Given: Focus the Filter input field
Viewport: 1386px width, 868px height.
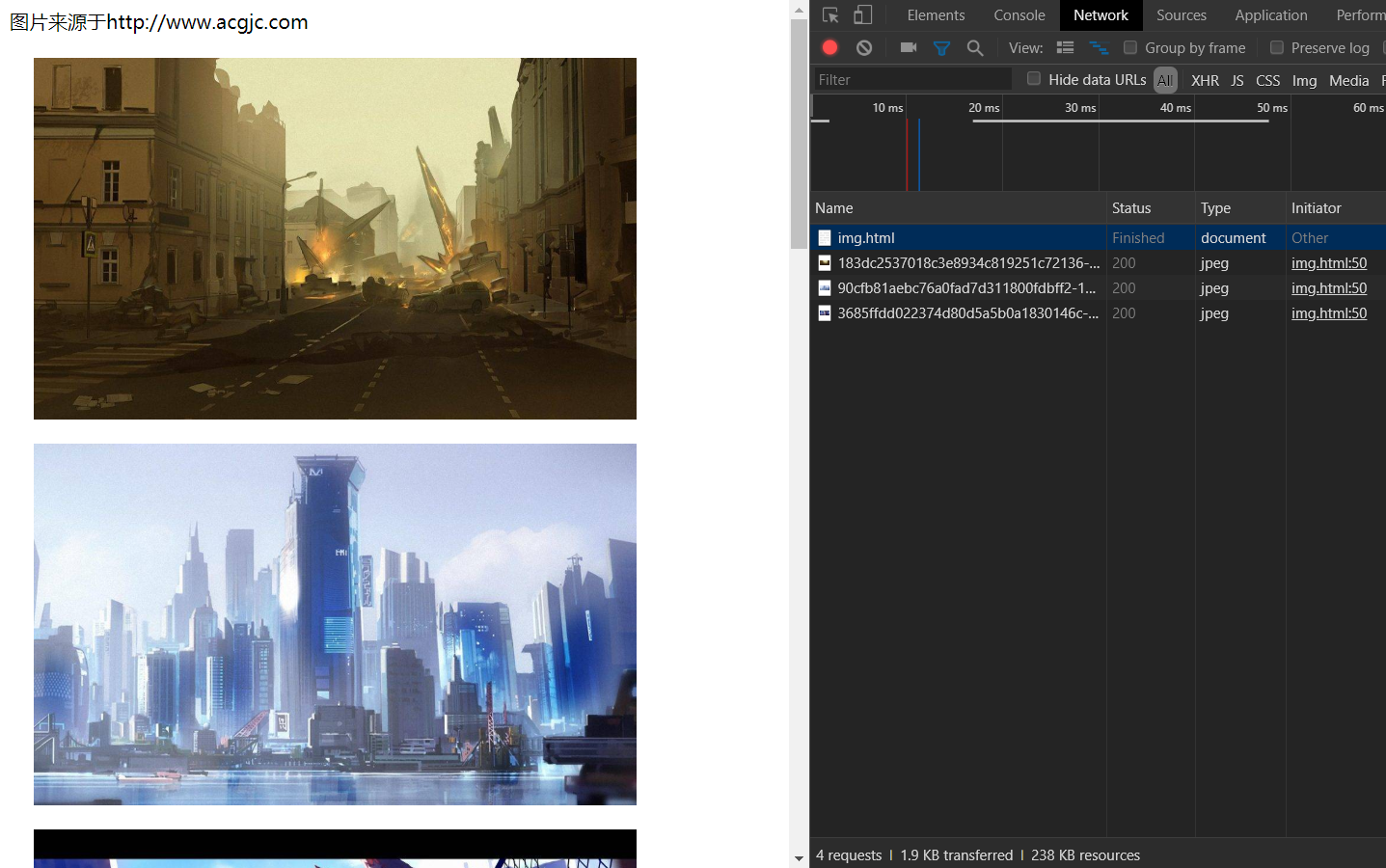Looking at the screenshot, I should tap(912, 80).
